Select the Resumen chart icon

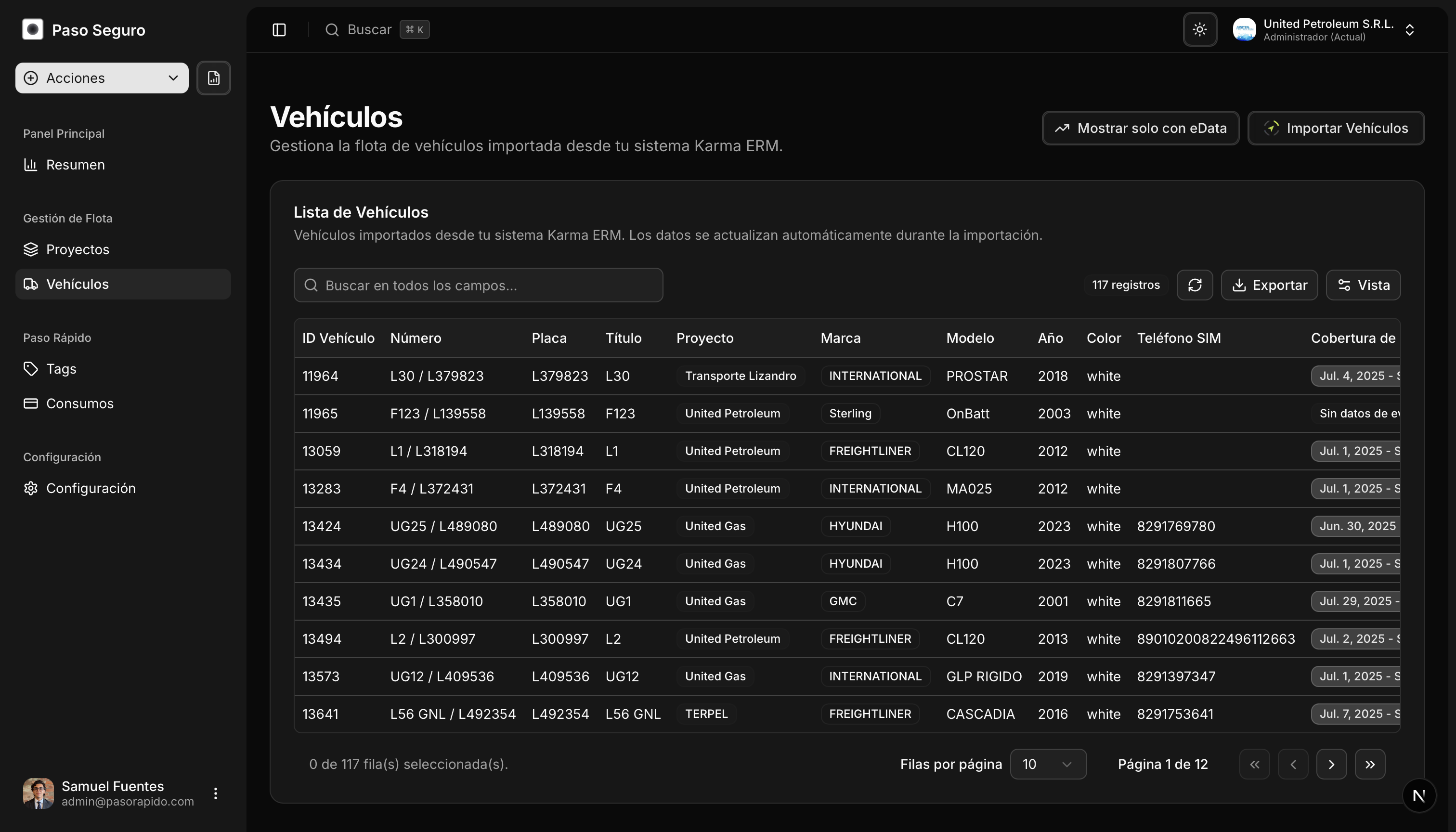31,165
